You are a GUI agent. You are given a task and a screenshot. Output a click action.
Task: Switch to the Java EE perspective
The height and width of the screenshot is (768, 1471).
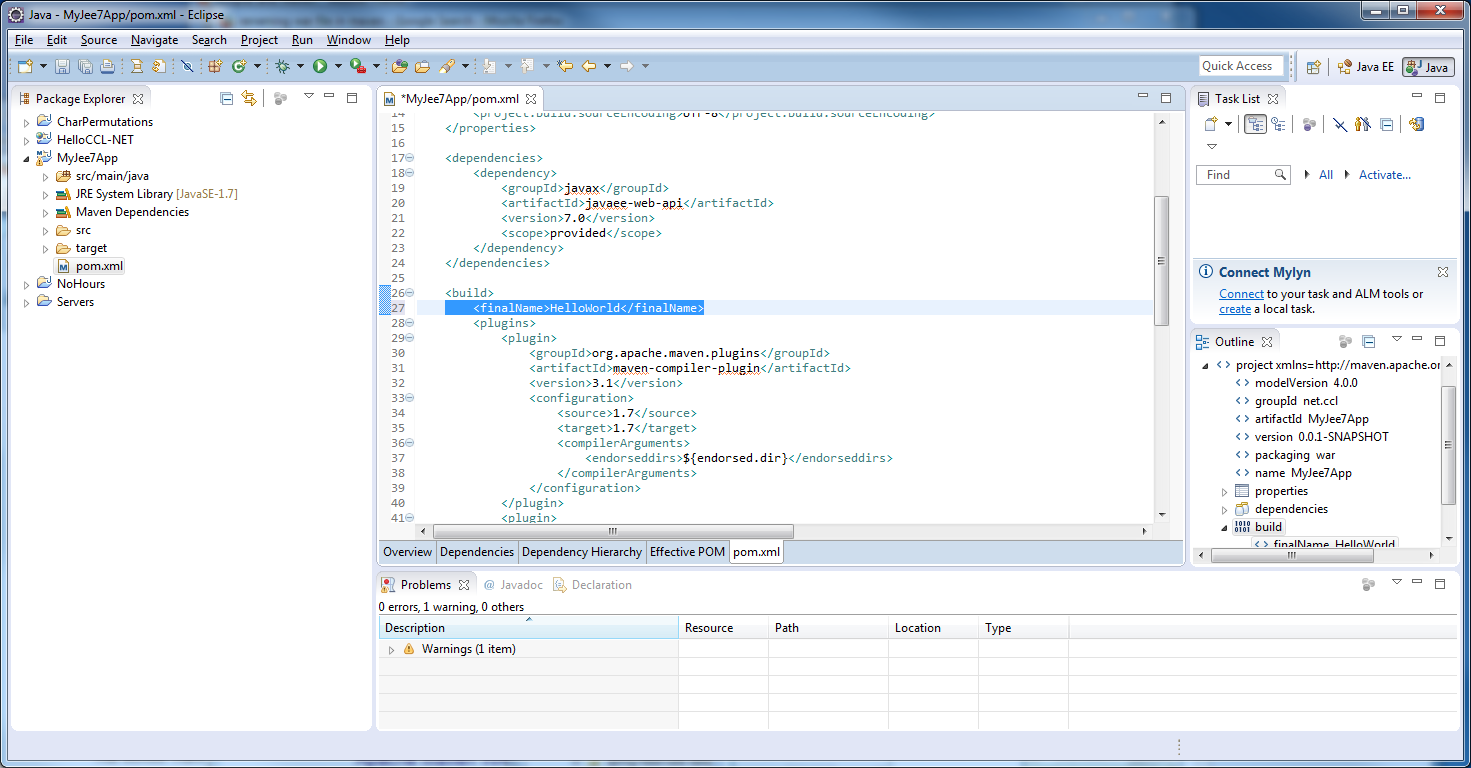(x=1365, y=67)
